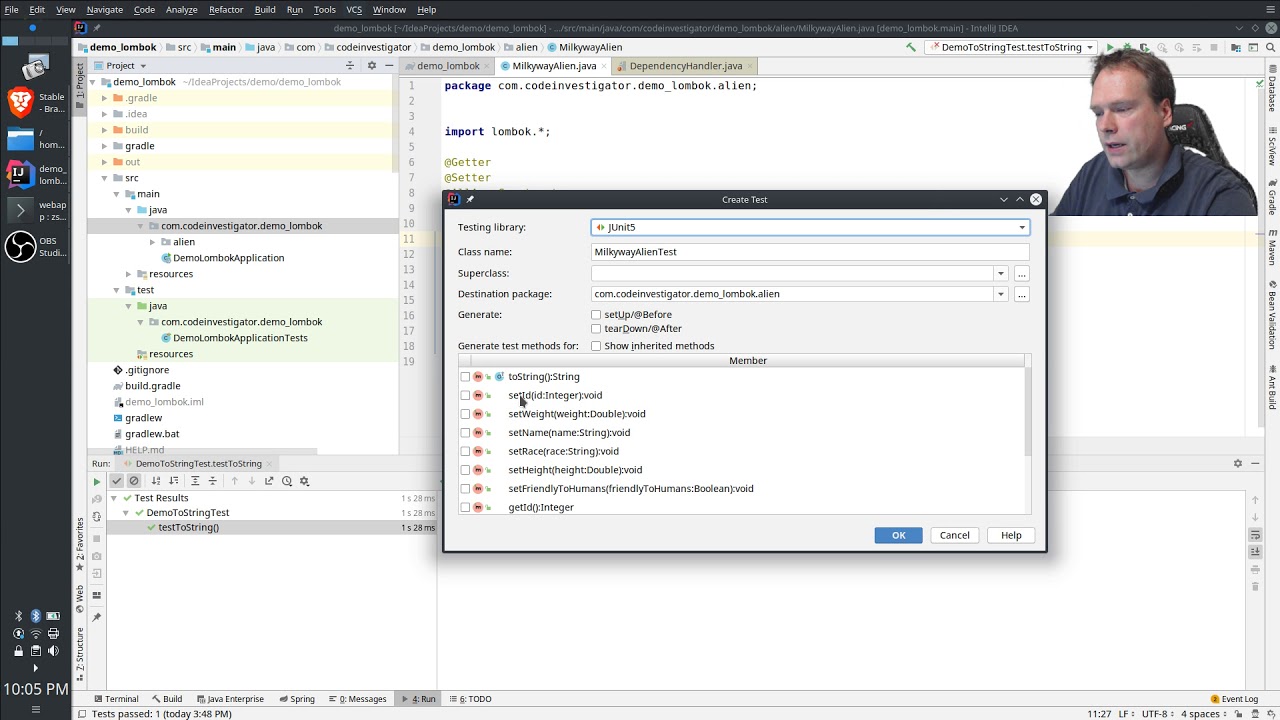
Task: Check toString():String method checkbox
Action: pyautogui.click(x=465, y=377)
